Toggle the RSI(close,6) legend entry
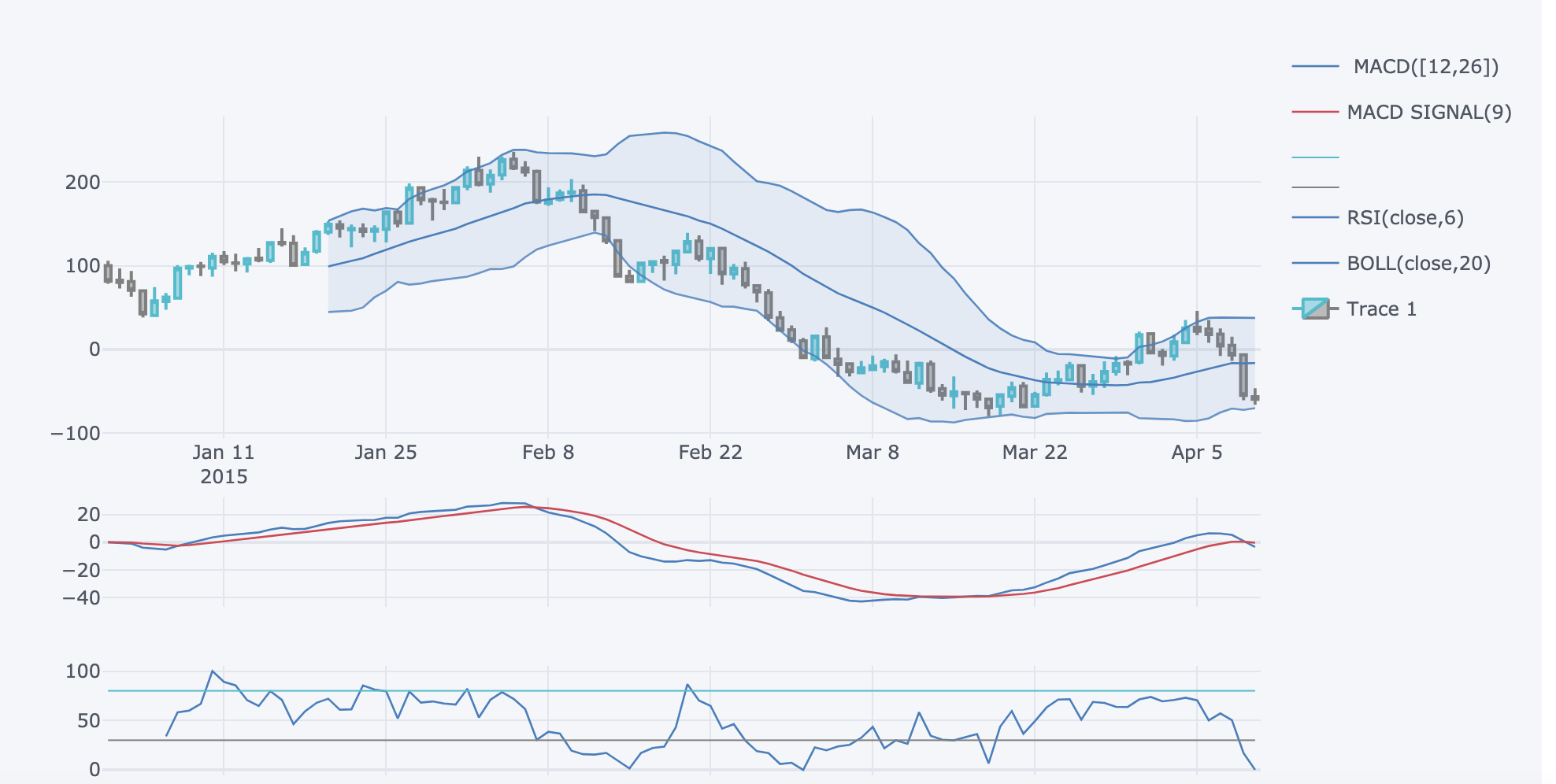The width and height of the screenshot is (1556, 784). coord(1378,217)
